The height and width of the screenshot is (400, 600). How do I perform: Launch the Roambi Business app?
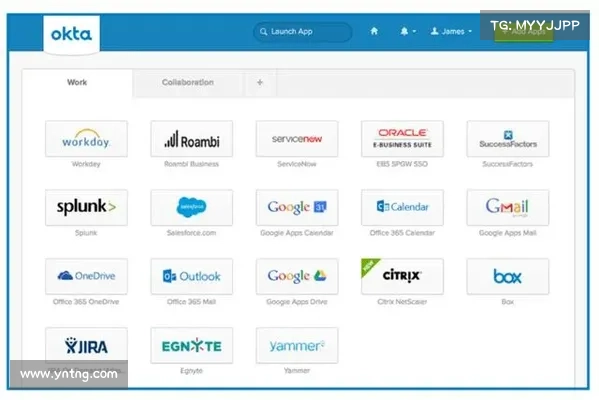click(x=191, y=139)
